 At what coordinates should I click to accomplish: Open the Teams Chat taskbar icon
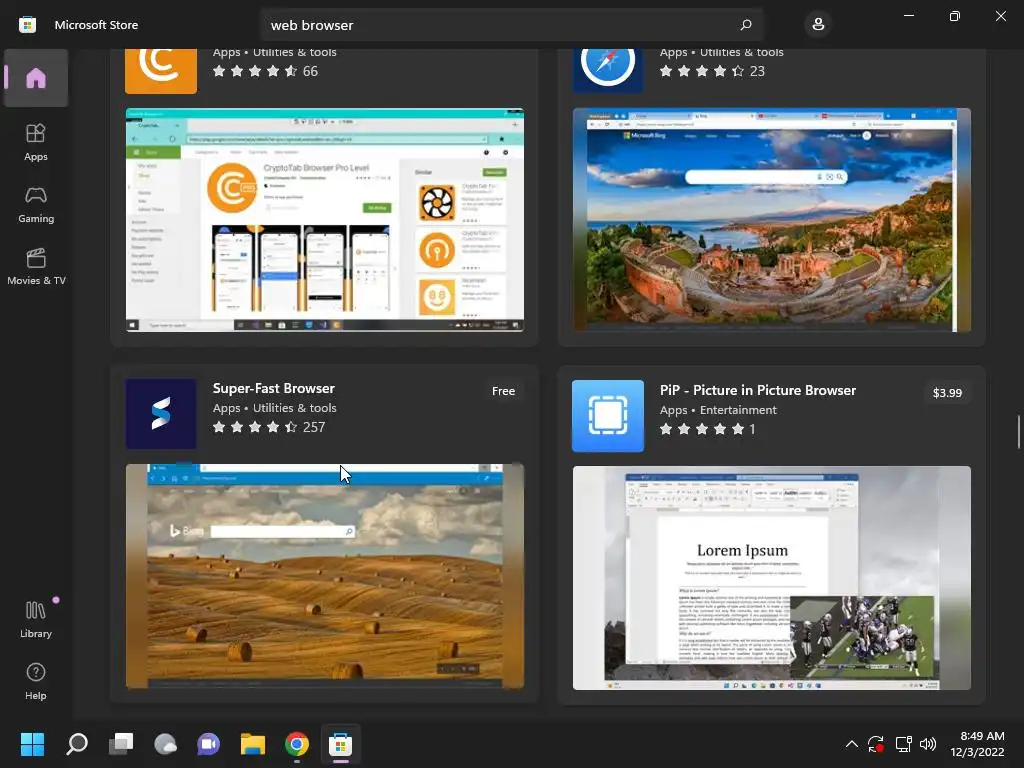tap(209, 744)
